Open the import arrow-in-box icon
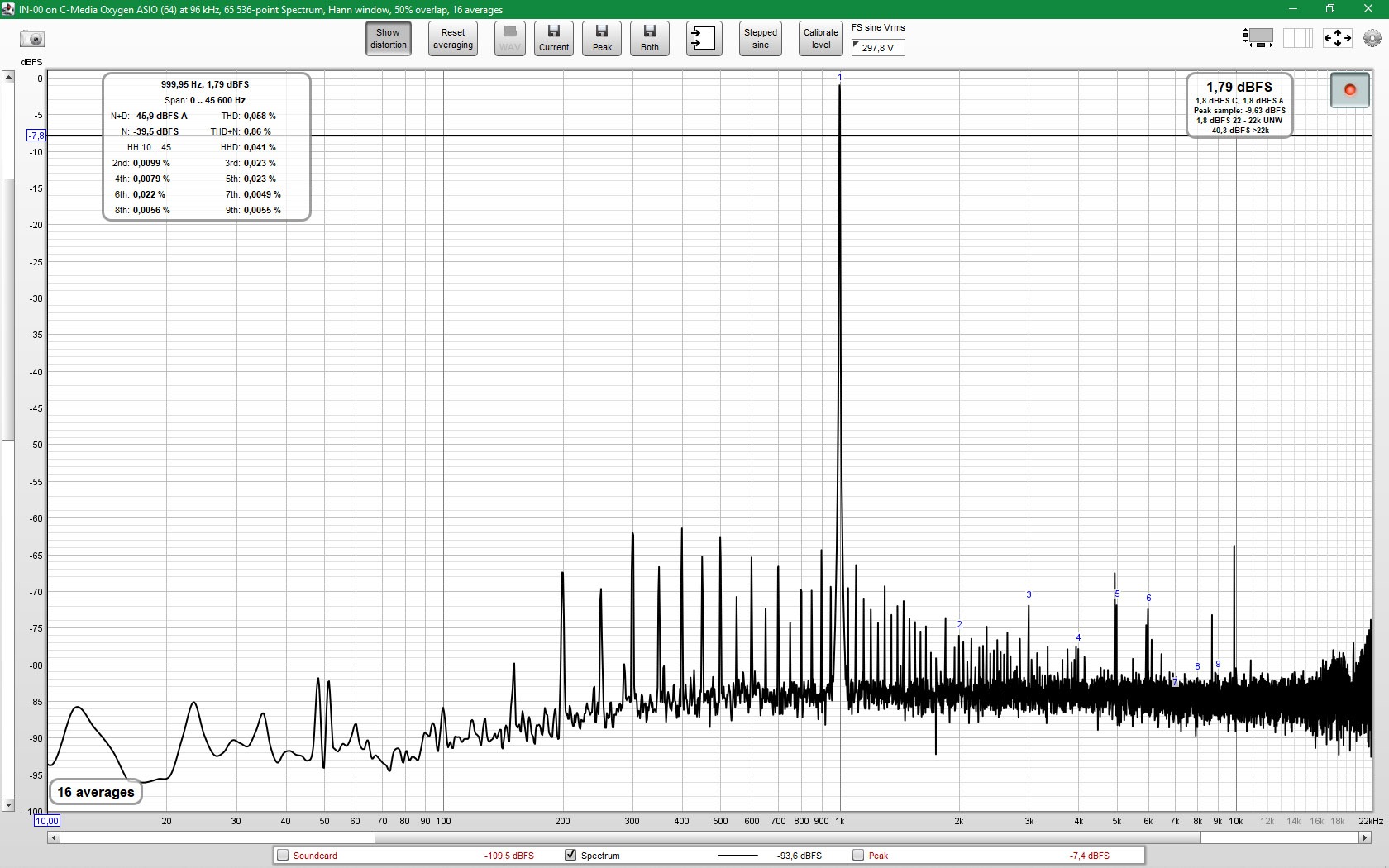This screenshot has height=868, width=1389. tap(704, 39)
